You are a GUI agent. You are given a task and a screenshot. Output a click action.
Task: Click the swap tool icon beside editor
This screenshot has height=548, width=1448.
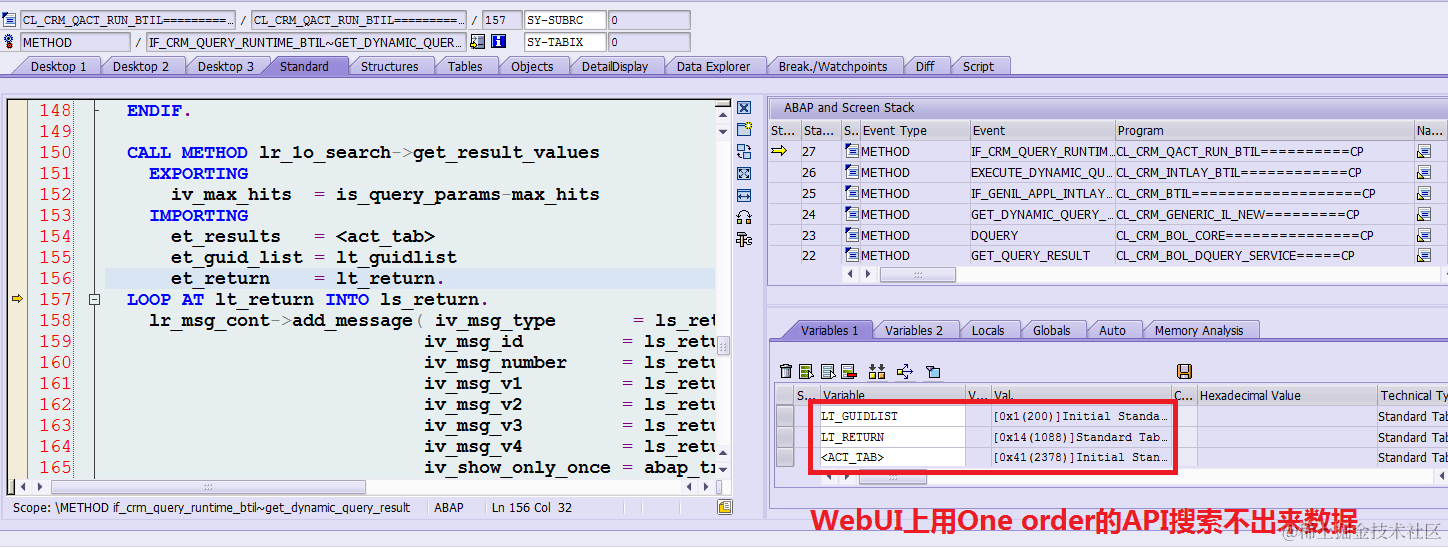[x=743, y=151]
